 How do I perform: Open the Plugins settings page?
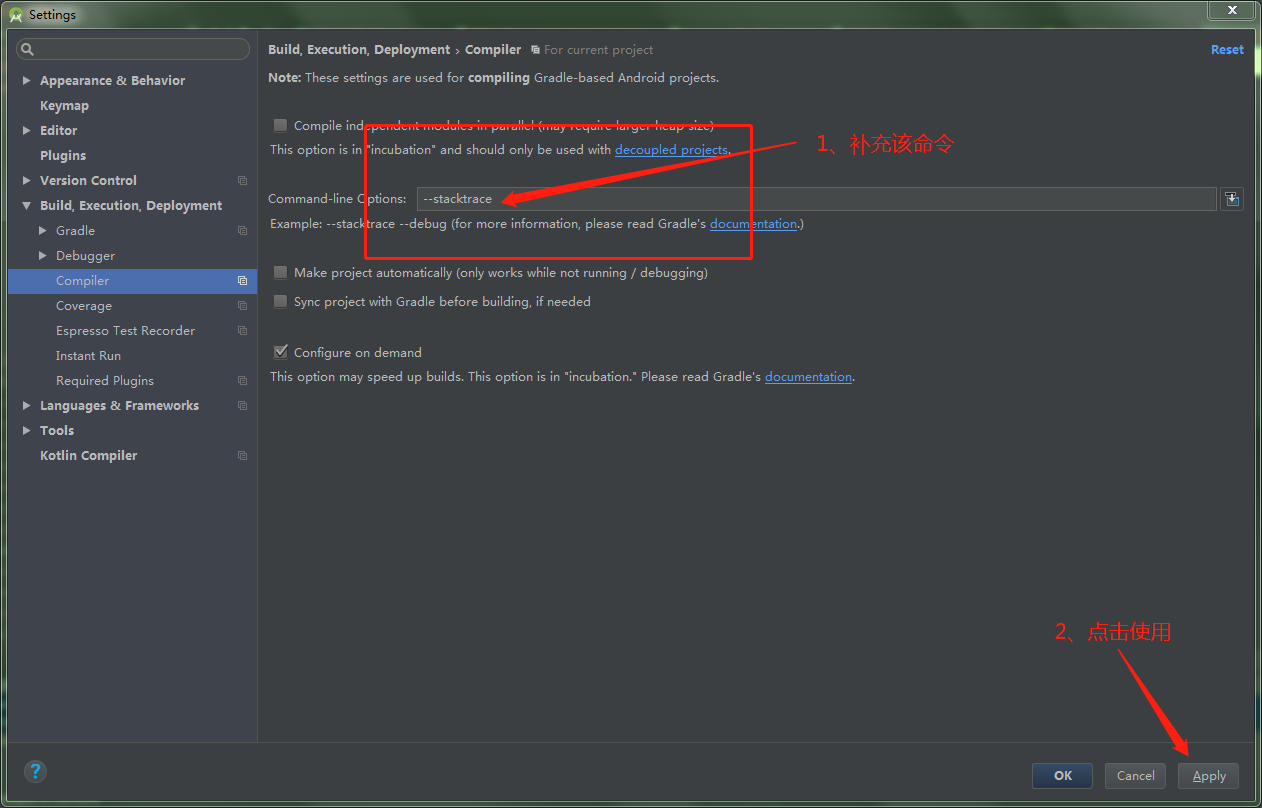click(63, 155)
